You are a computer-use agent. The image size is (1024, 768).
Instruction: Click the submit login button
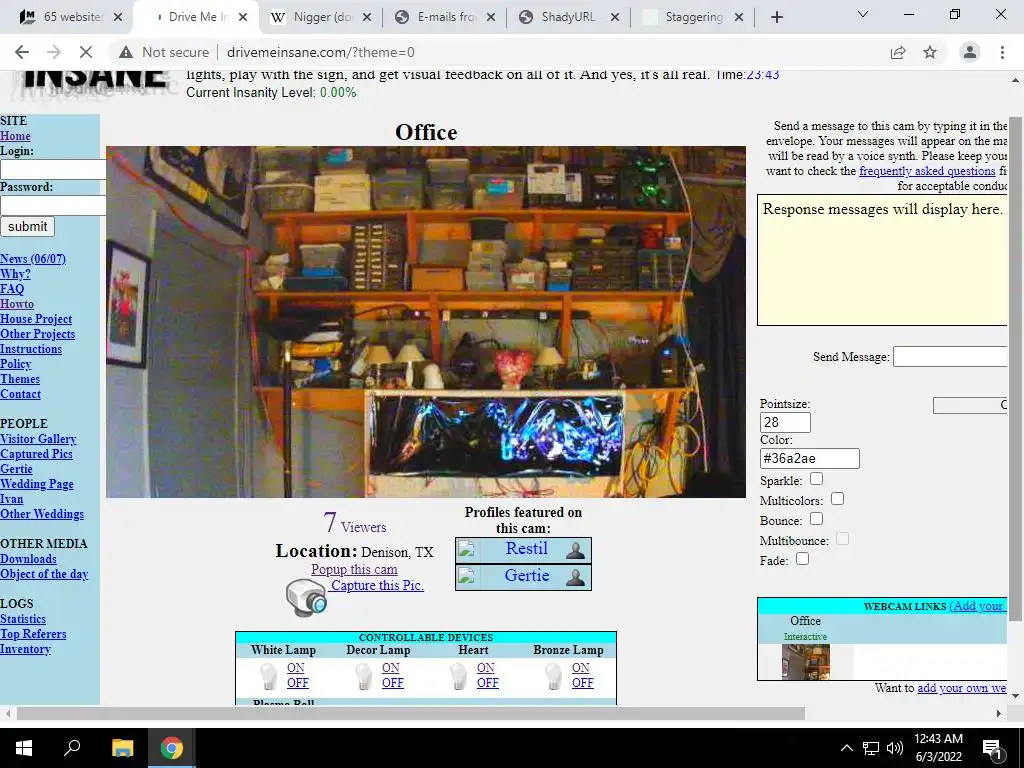tap(27, 227)
